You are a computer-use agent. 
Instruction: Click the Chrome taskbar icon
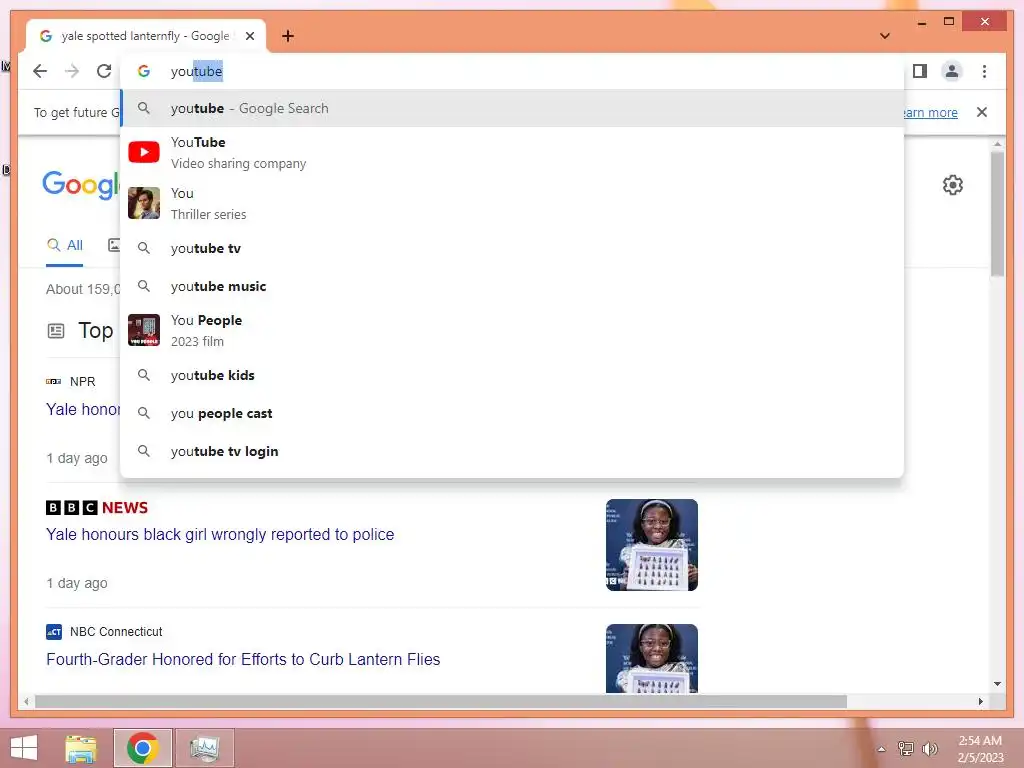143,748
